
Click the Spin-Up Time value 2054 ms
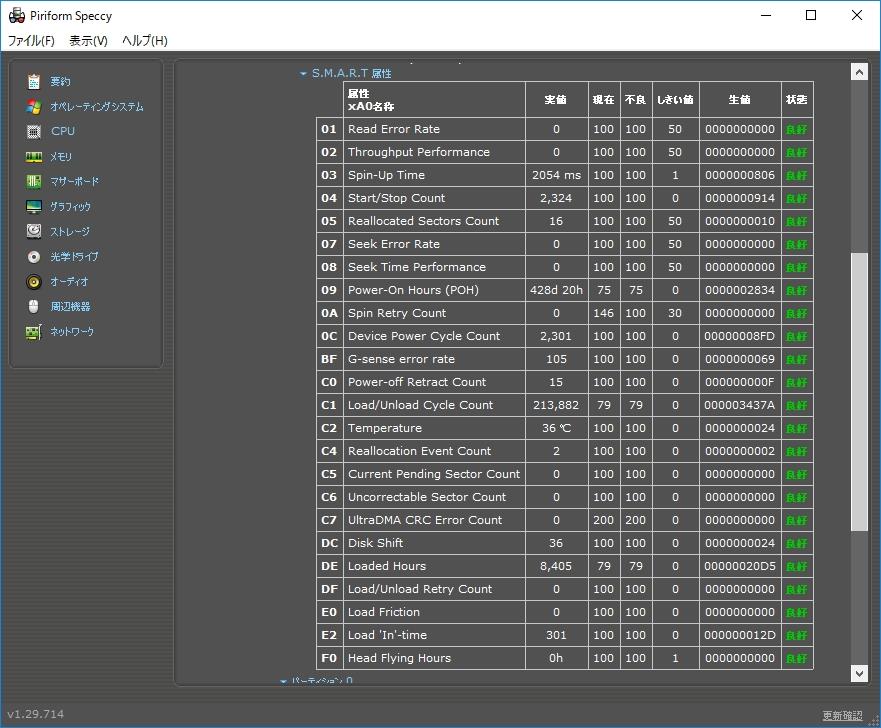[556, 175]
